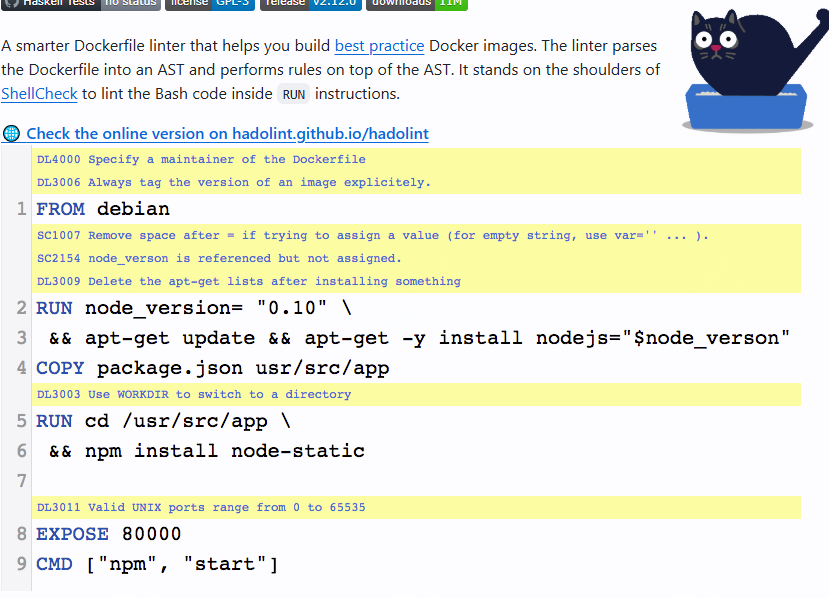Click the 'EXPOSE 80000' code line
The image size is (829, 598).
pos(109,534)
